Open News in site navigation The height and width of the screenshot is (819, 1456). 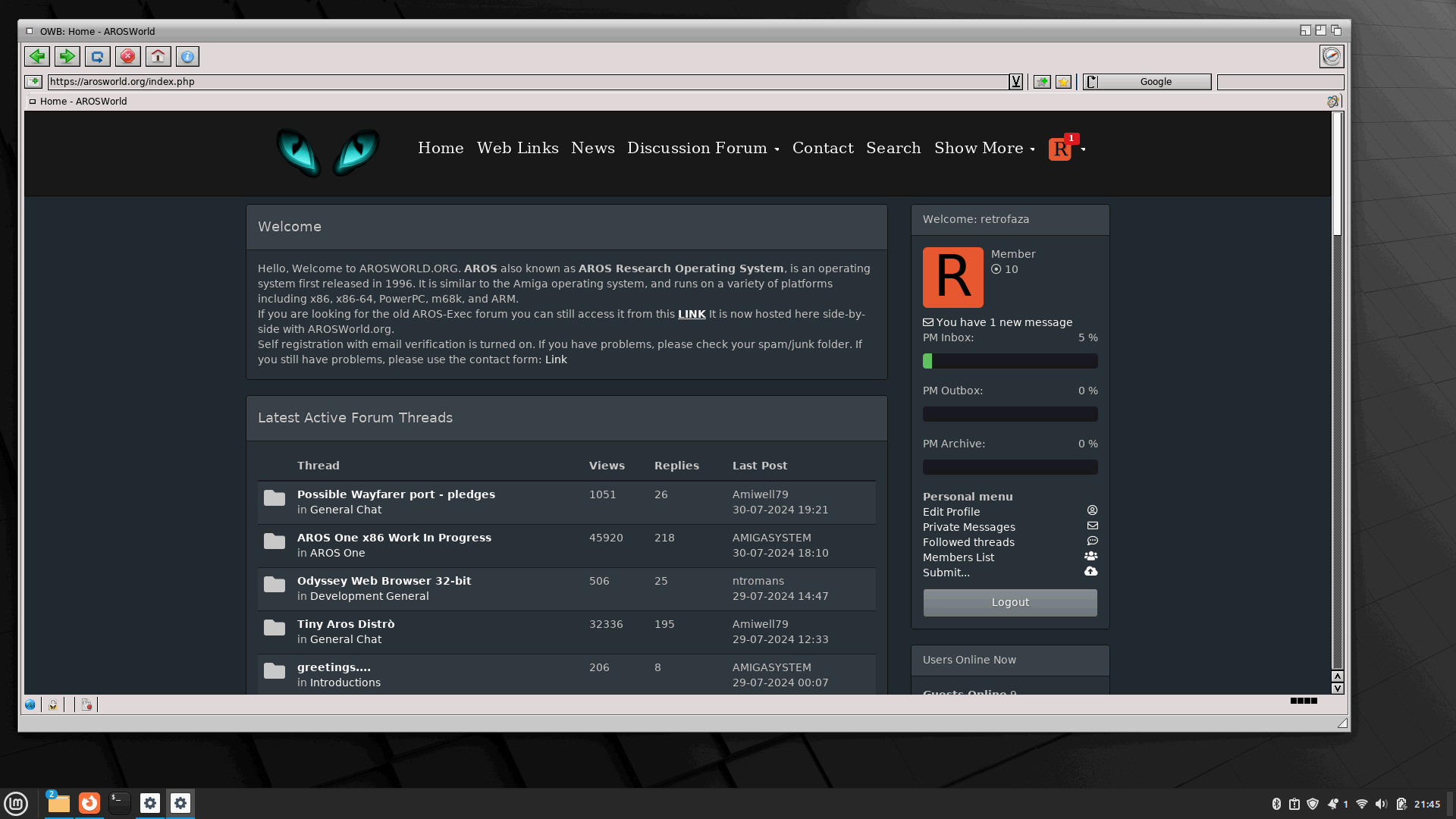[593, 148]
